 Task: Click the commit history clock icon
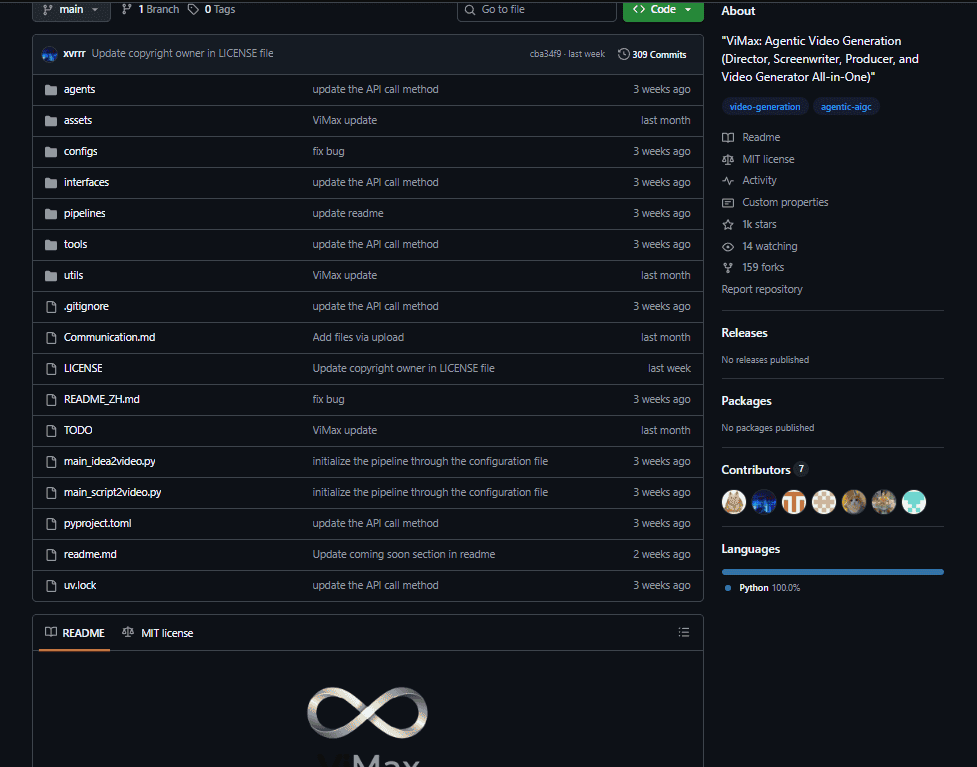pyautogui.click(x=624, y=54)
